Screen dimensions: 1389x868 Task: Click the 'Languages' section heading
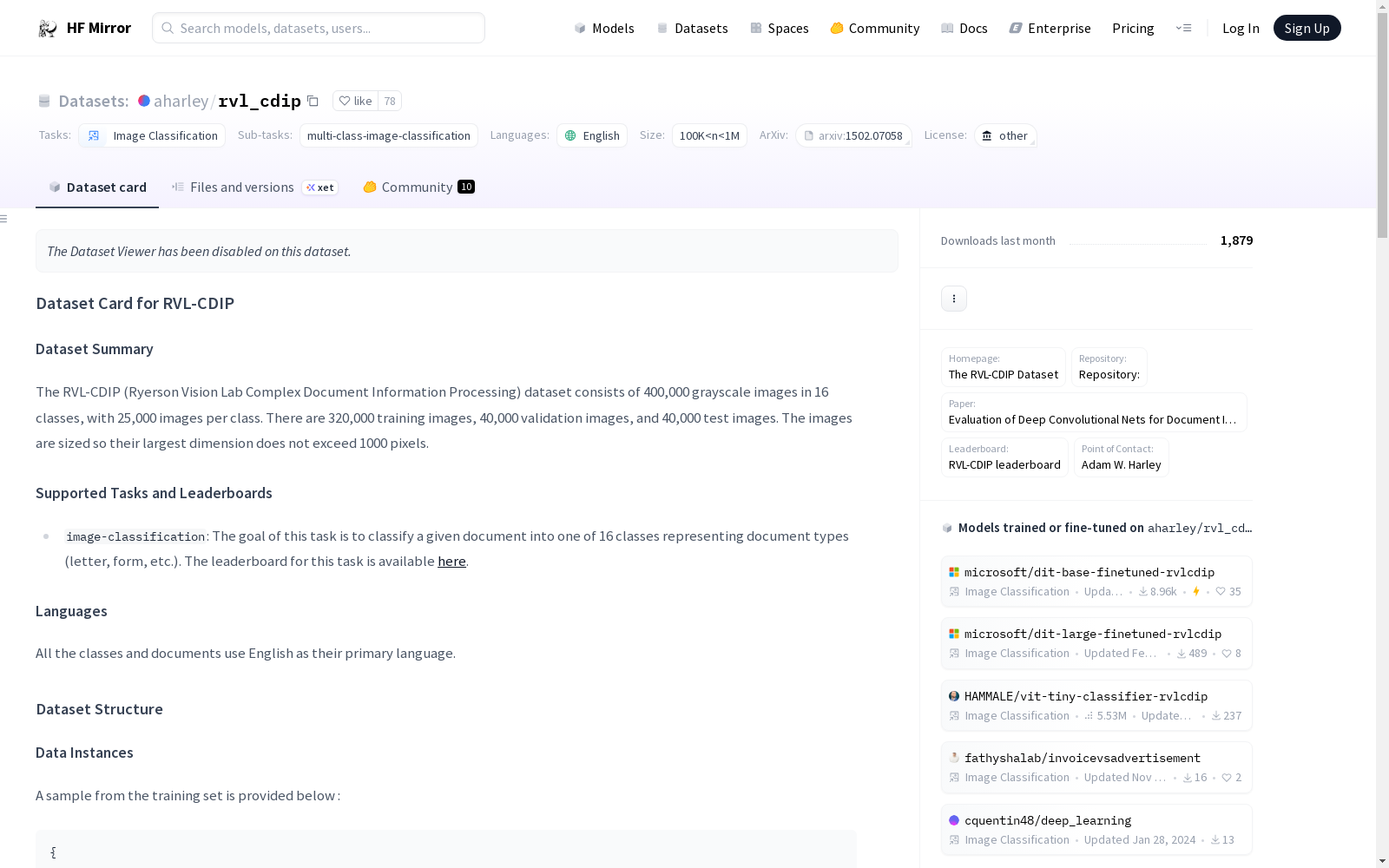pos(71,611)
